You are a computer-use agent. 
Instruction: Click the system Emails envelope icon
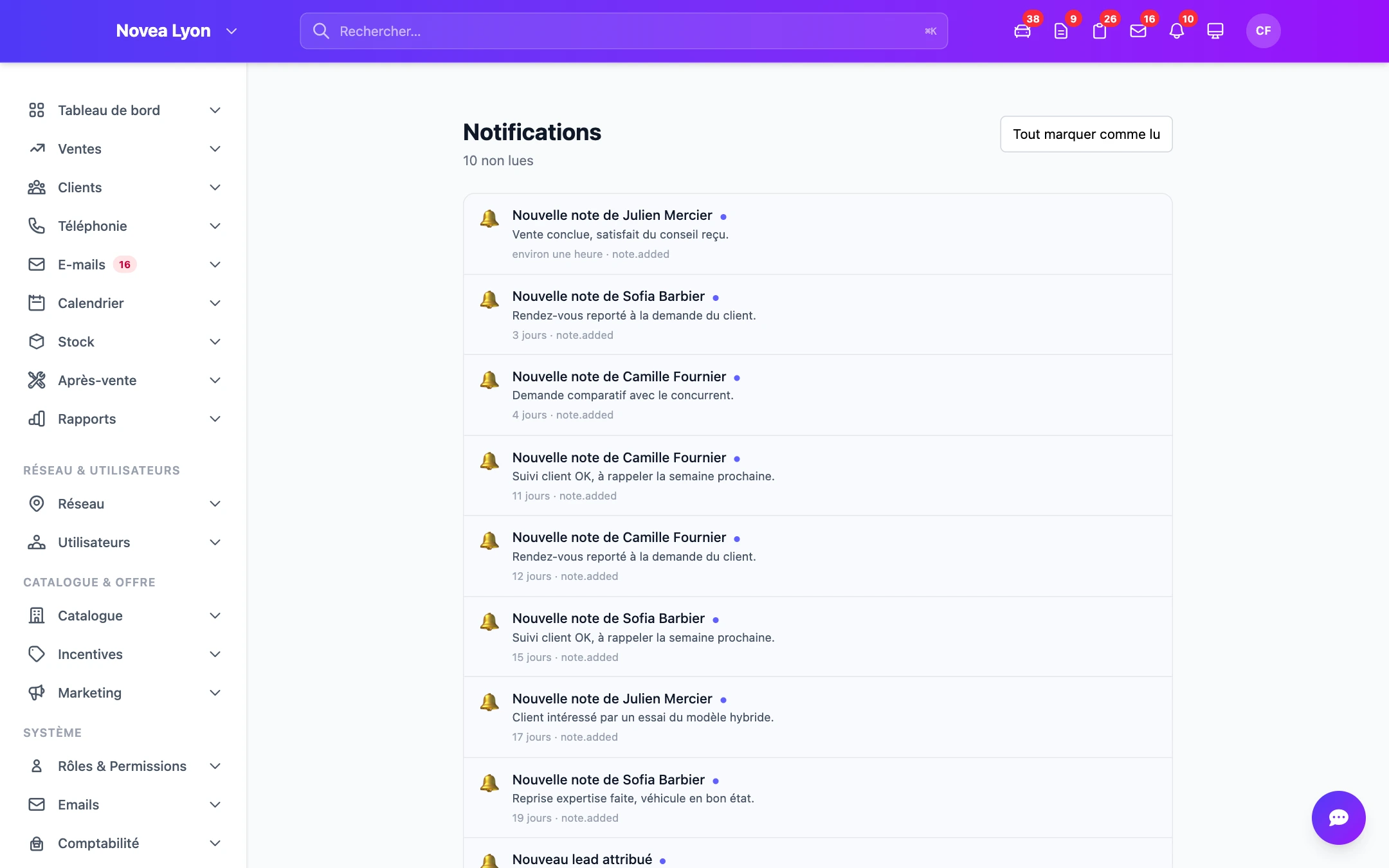[37, 804]
